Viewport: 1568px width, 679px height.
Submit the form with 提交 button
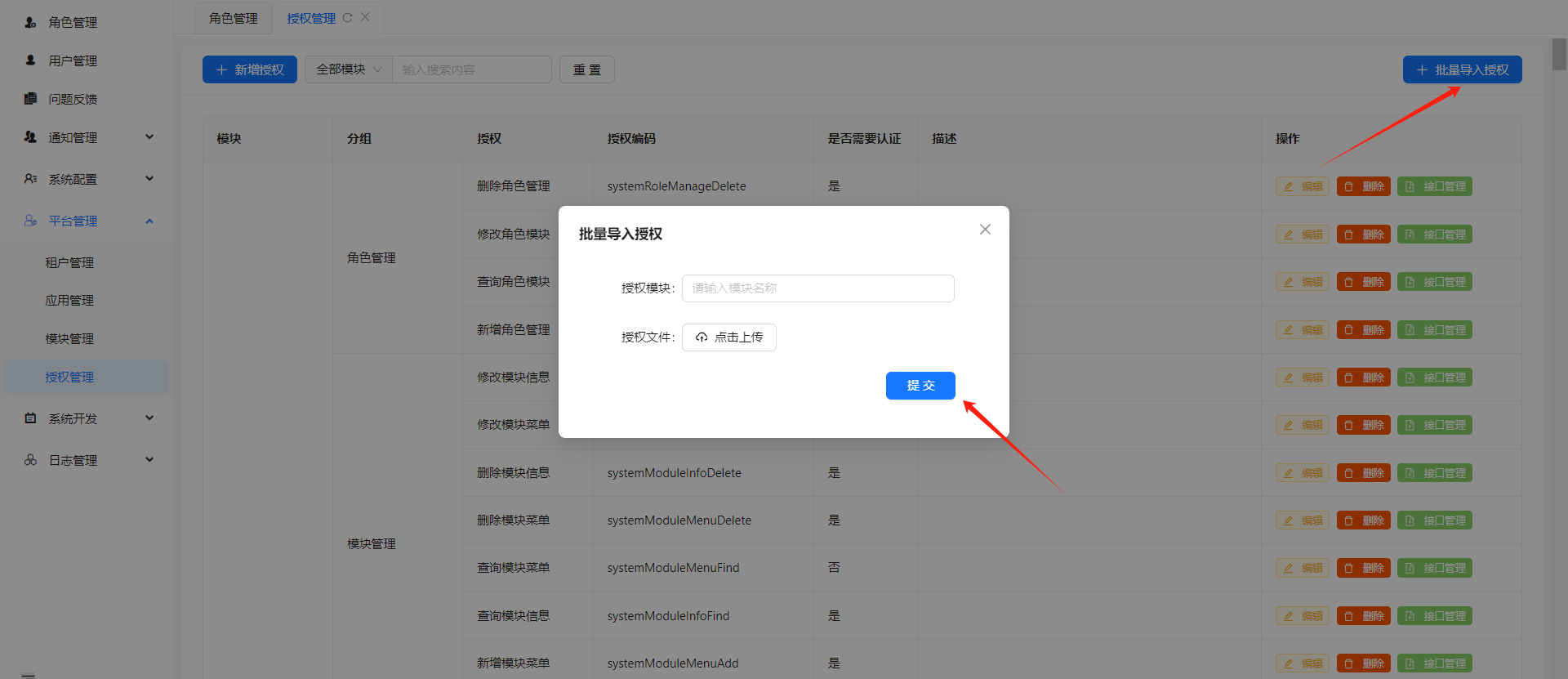point(920,386)
